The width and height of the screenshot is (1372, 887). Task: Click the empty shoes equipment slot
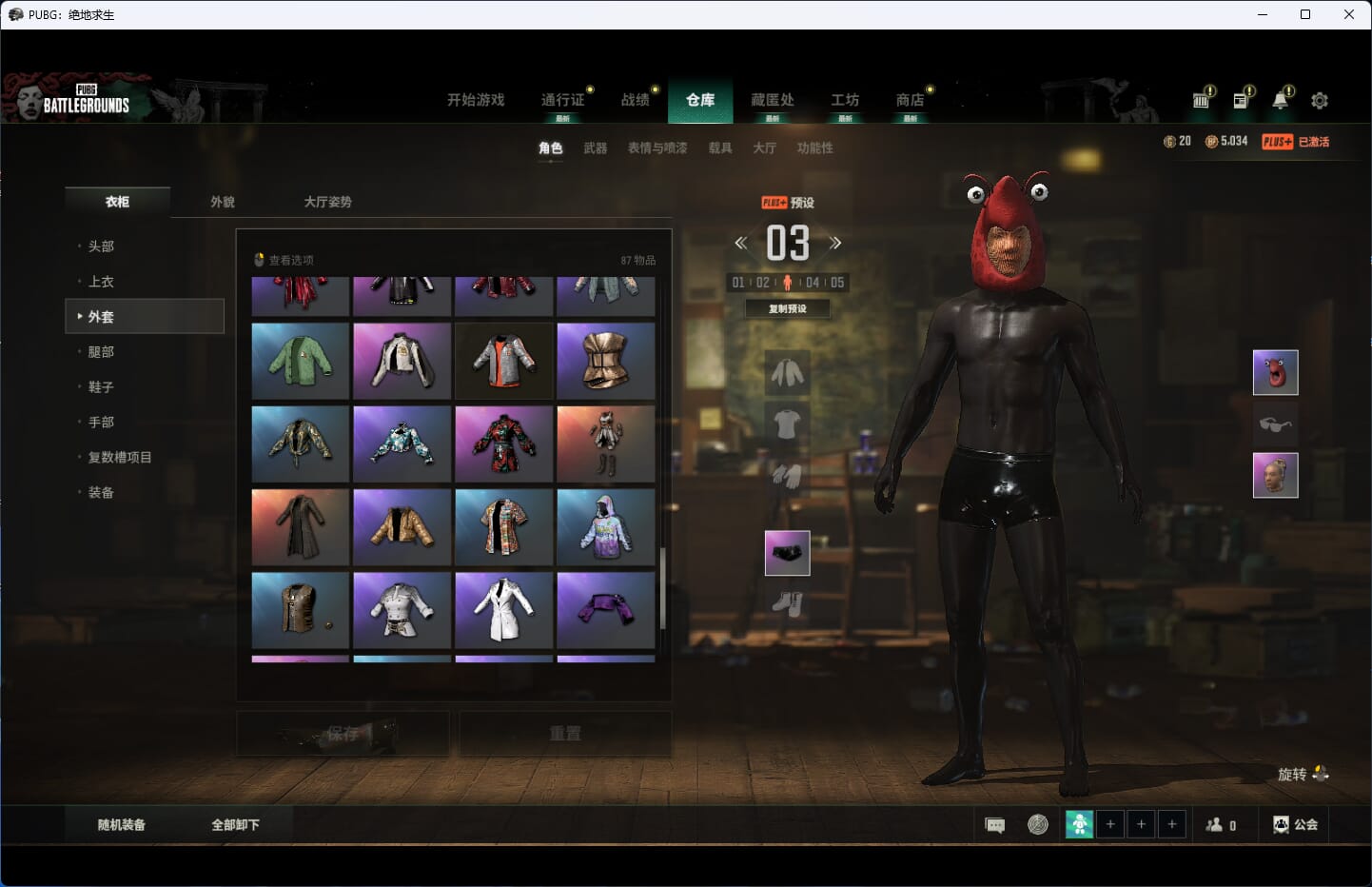[x=787, y=602]
